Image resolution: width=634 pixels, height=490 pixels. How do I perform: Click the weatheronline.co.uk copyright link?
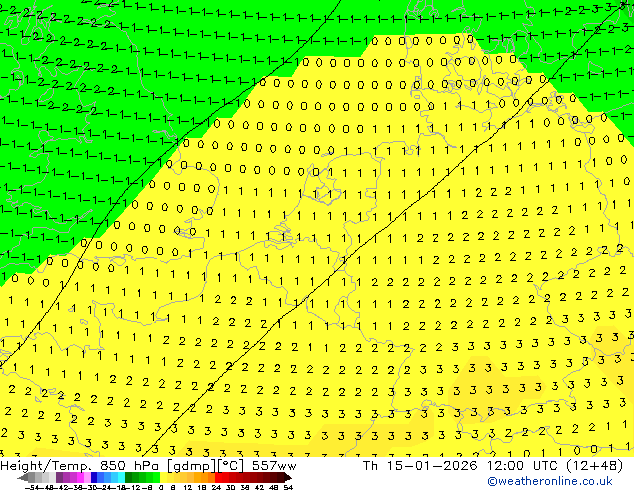550,481
